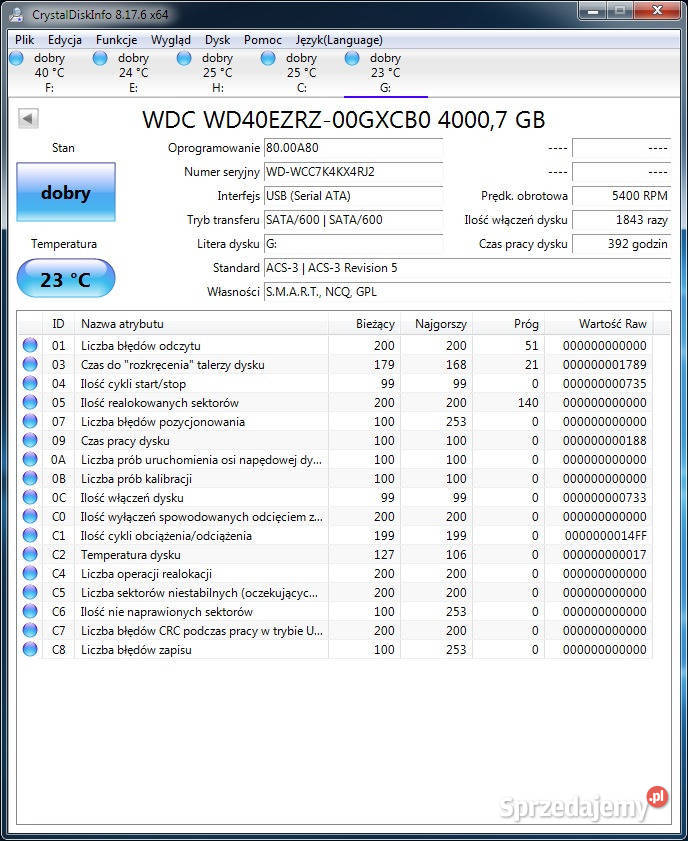Screen dimensions: 688x841
Task: Select row 'Liczba błędów odczytu'
Action: coord(335,345)
